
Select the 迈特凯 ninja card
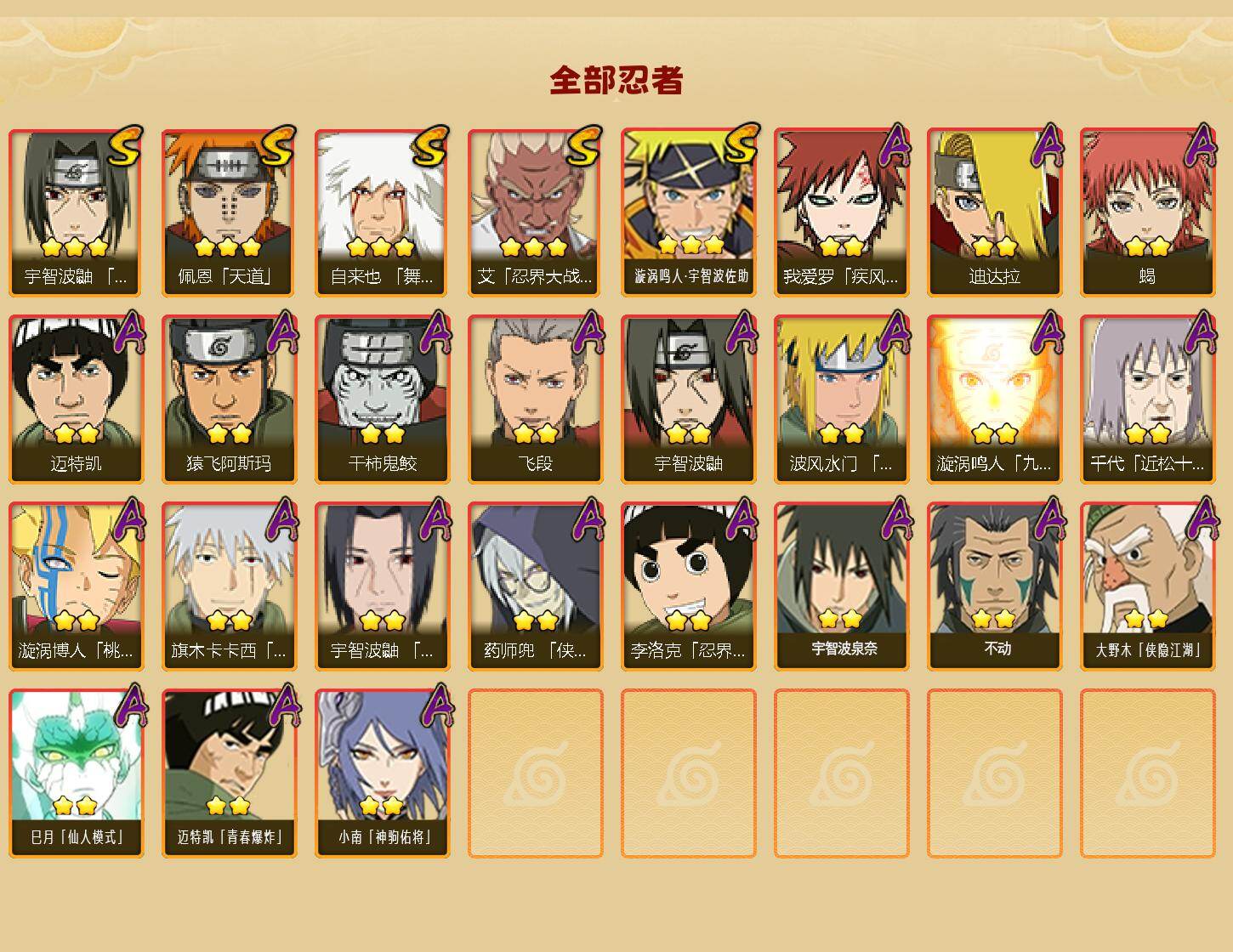[x=76, y=399]
